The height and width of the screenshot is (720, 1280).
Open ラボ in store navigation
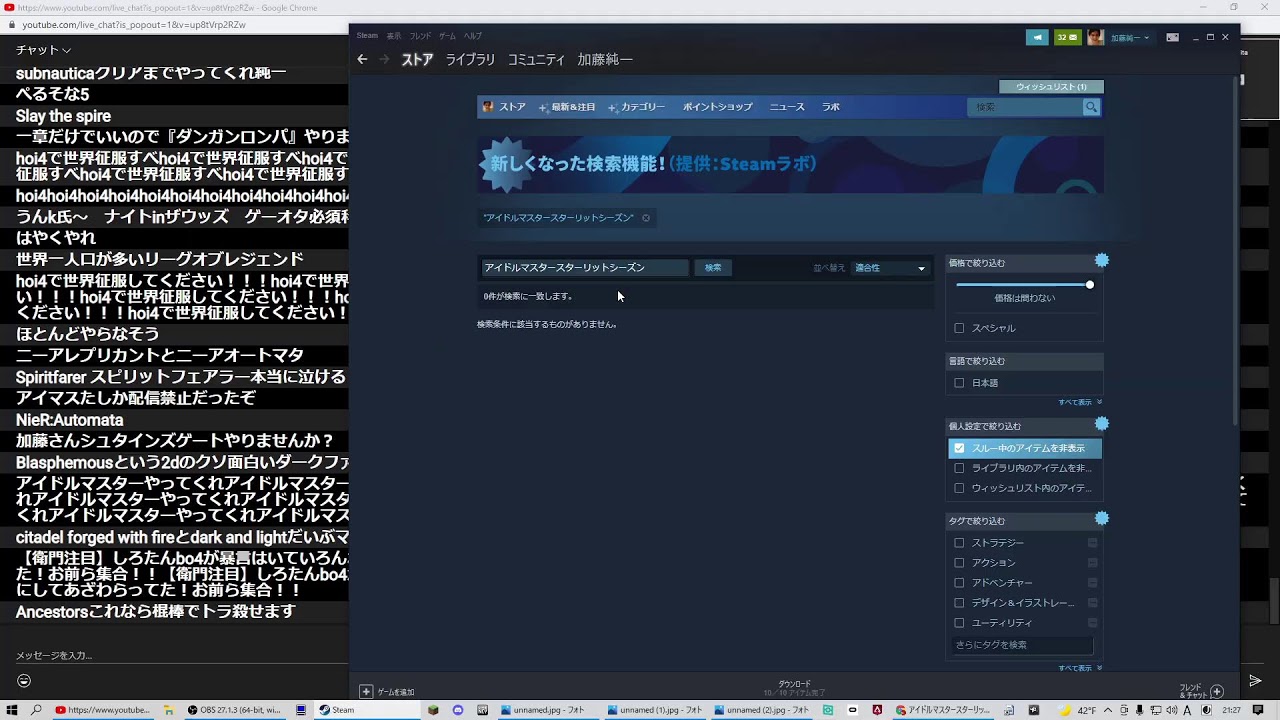pyautogui.click(x=831, y=107)
